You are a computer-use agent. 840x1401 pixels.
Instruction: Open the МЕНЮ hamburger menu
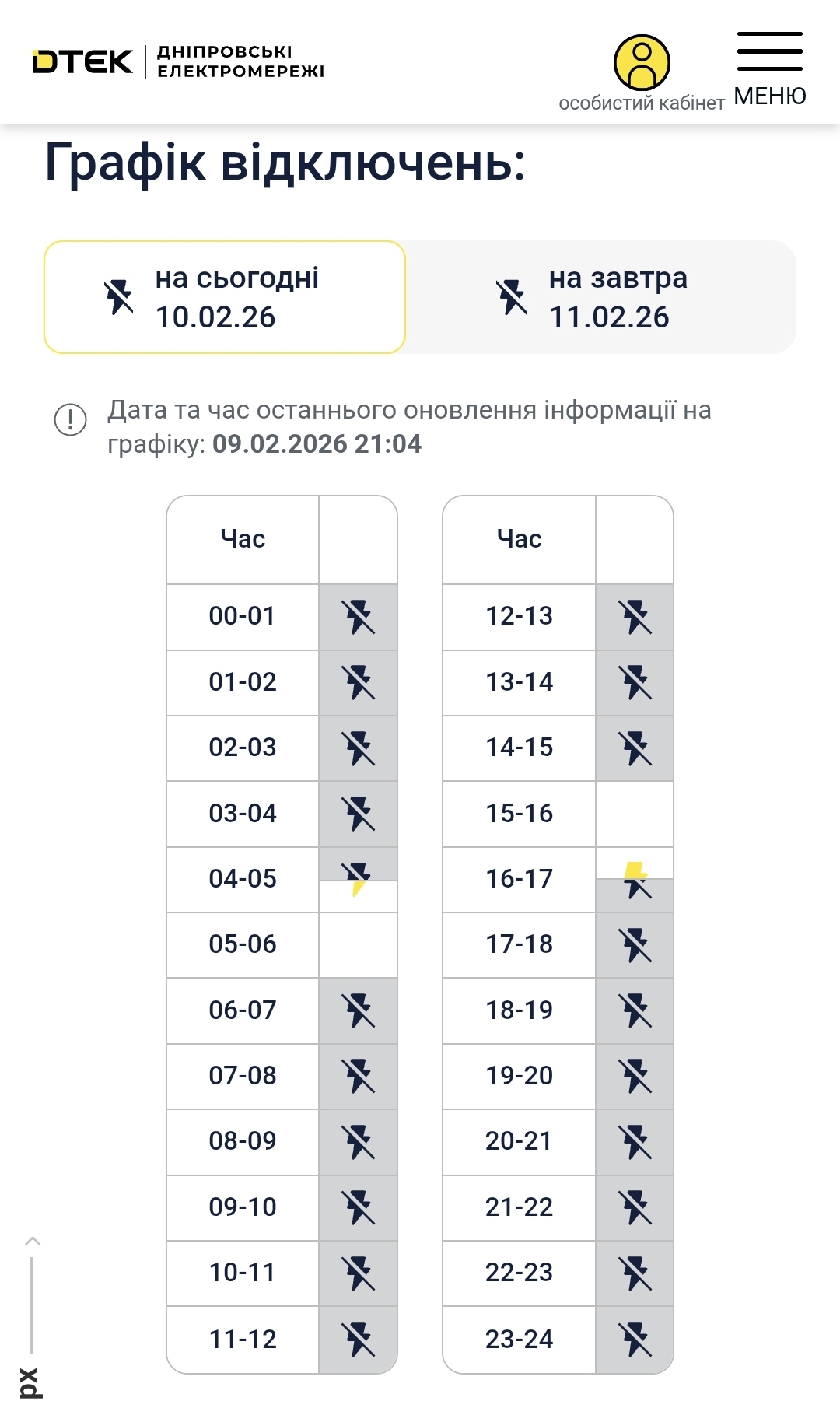click(770, 52)
